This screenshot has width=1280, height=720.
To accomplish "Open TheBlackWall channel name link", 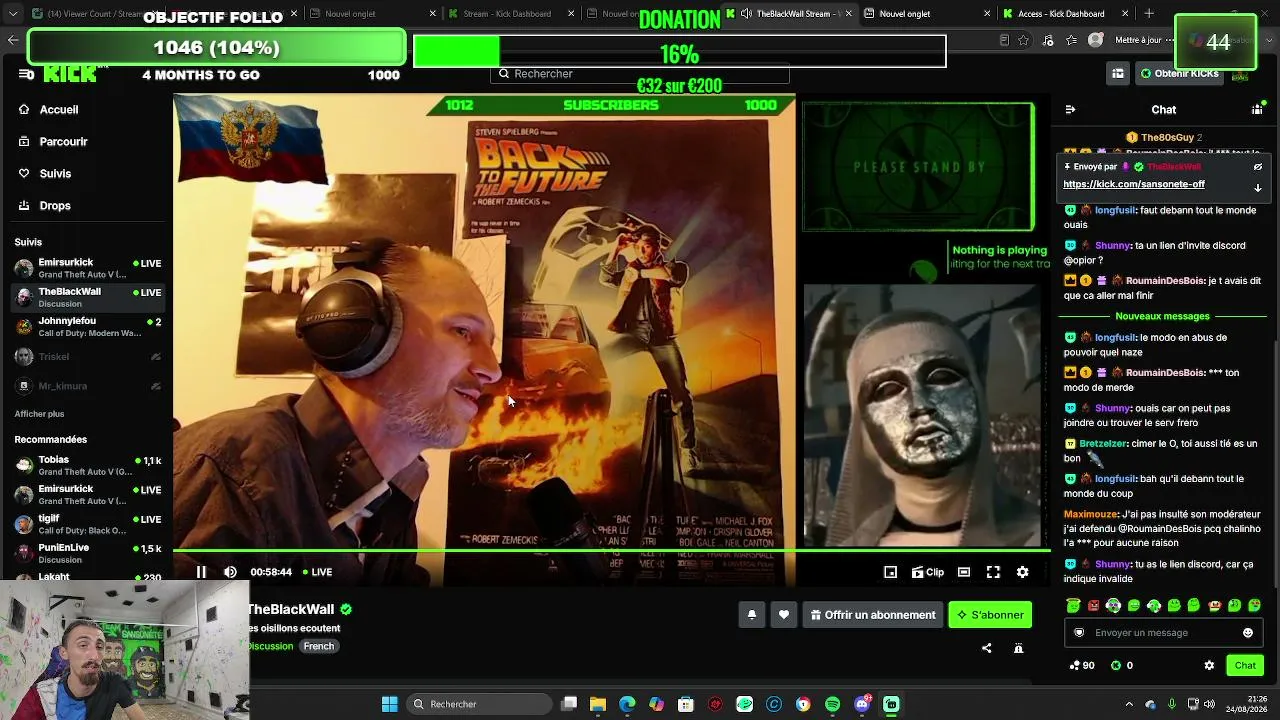I will click(291, 609).
